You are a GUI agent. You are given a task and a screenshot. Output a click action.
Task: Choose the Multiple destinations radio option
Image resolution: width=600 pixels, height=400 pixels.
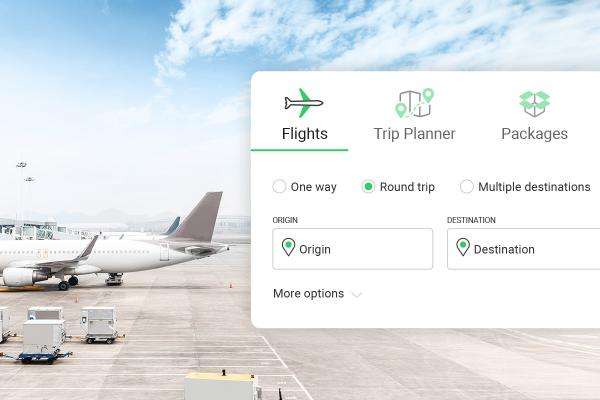(x=466, y=186)
